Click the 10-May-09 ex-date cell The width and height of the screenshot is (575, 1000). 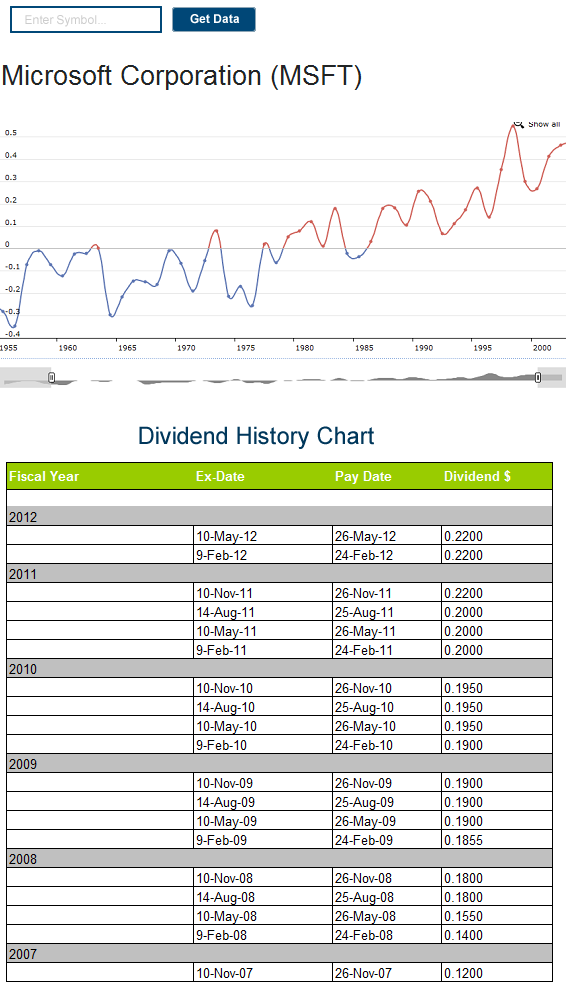(x=263, y=821)
